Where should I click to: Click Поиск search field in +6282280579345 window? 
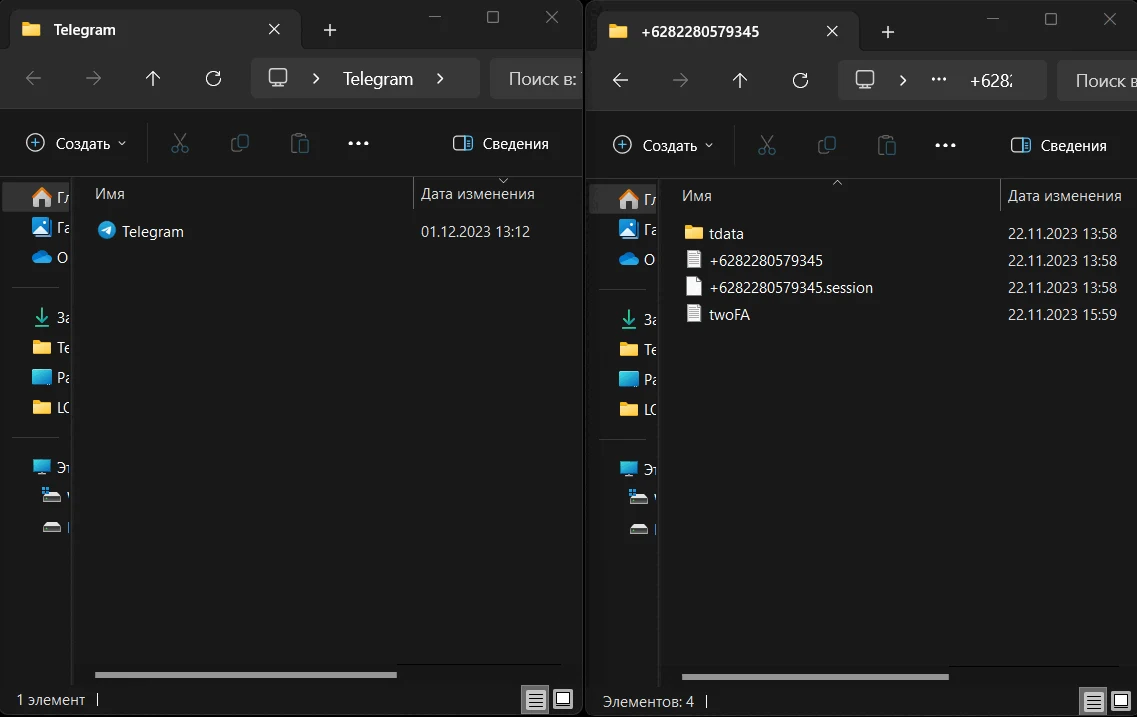[1097, 80]
